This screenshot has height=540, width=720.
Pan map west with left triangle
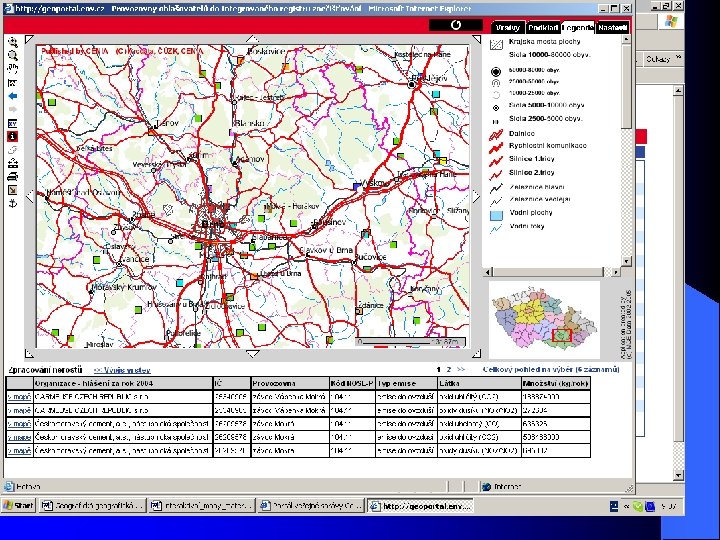(x=30, y=197)
